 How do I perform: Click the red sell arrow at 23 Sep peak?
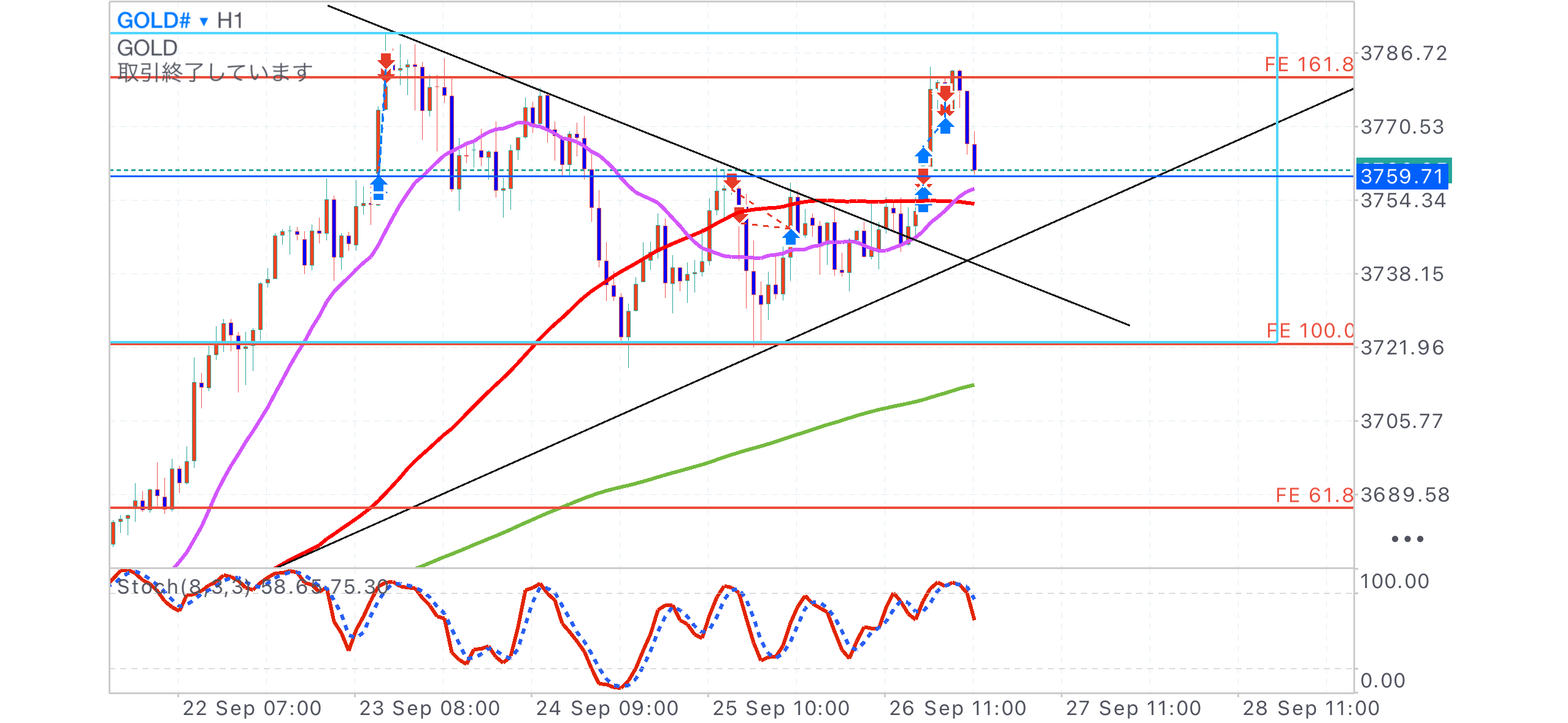click(385, 61)
